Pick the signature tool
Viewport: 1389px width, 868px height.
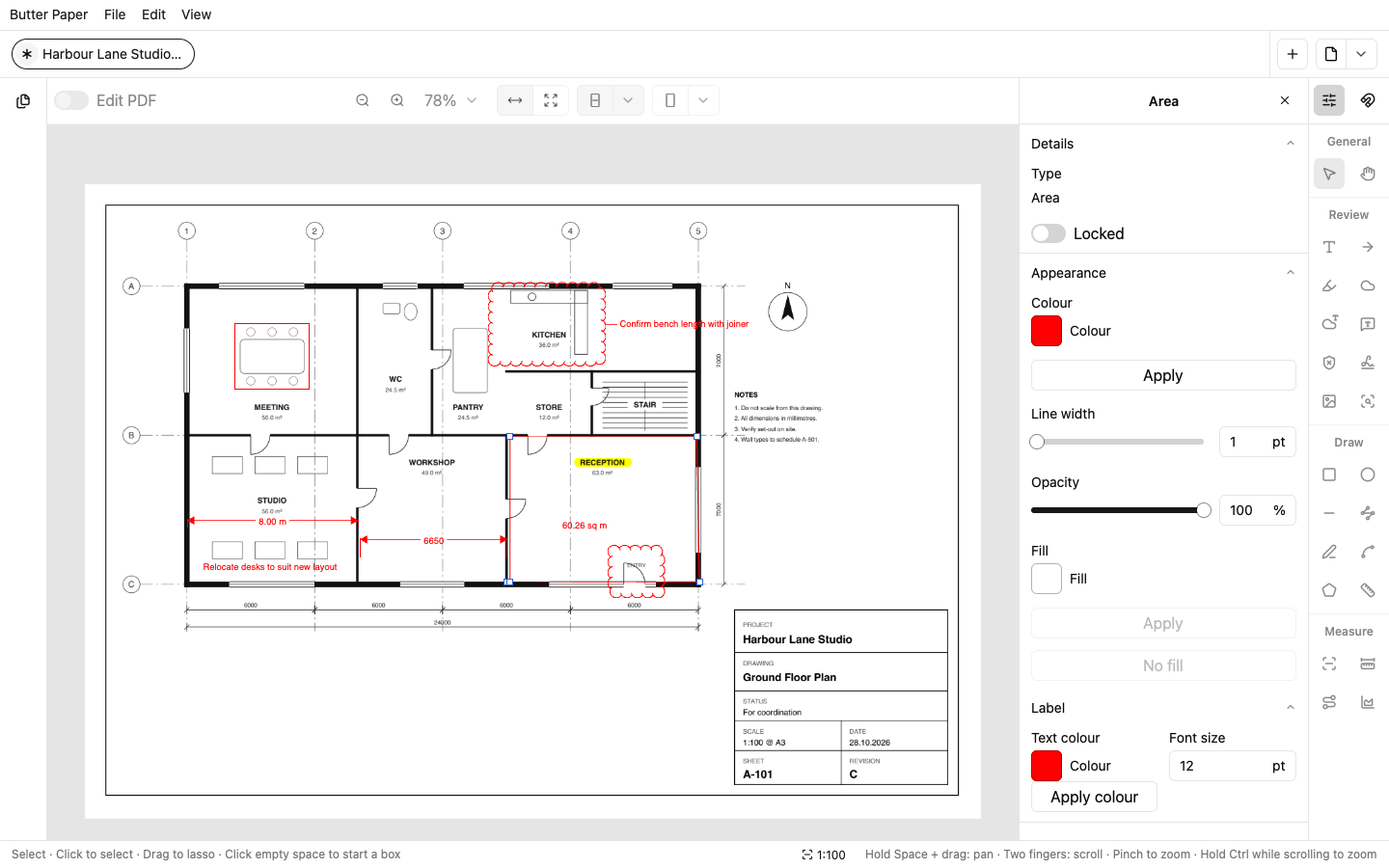point(1368,363)
